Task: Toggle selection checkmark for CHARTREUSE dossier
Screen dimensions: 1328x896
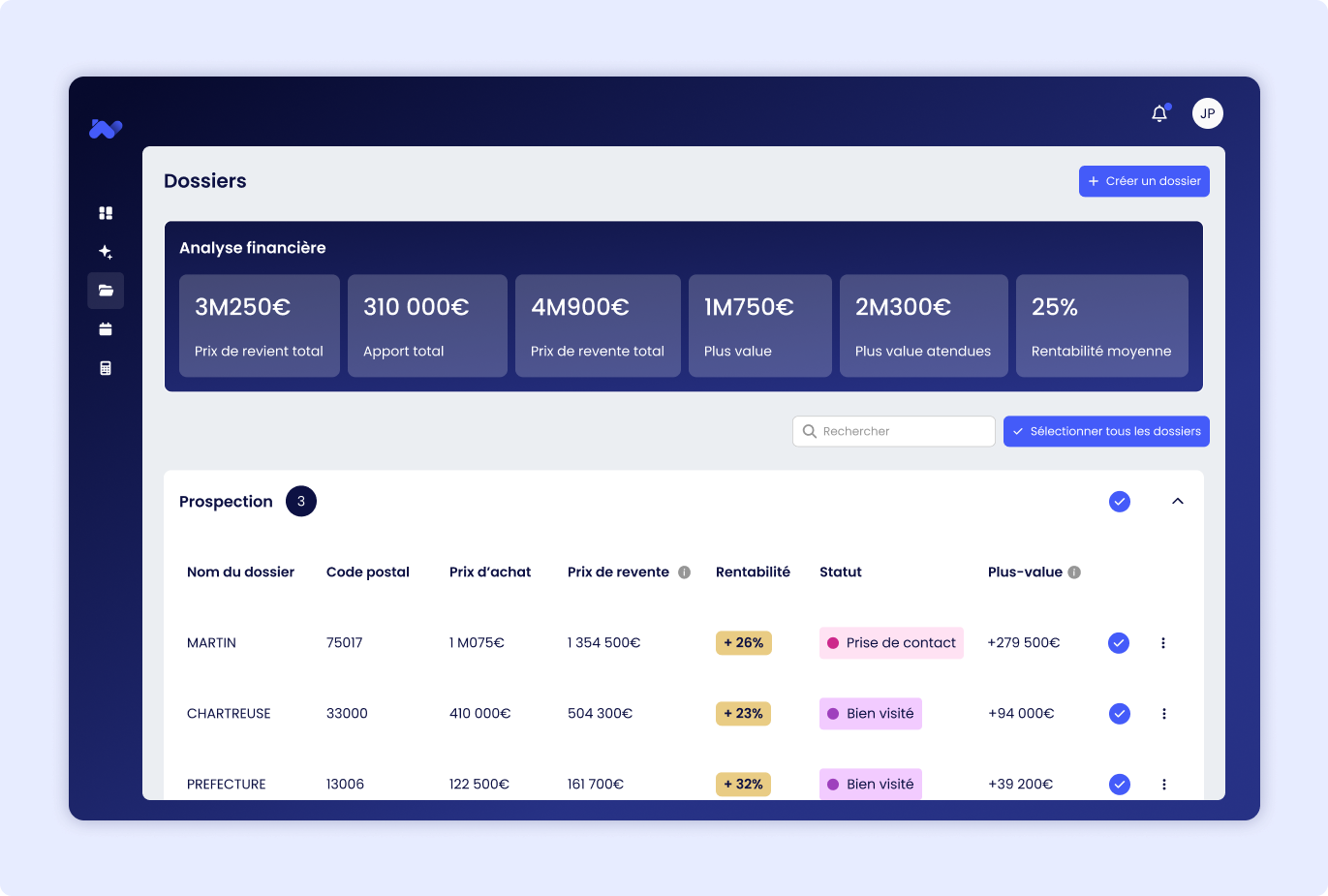Action: (x=1119, y=714)
